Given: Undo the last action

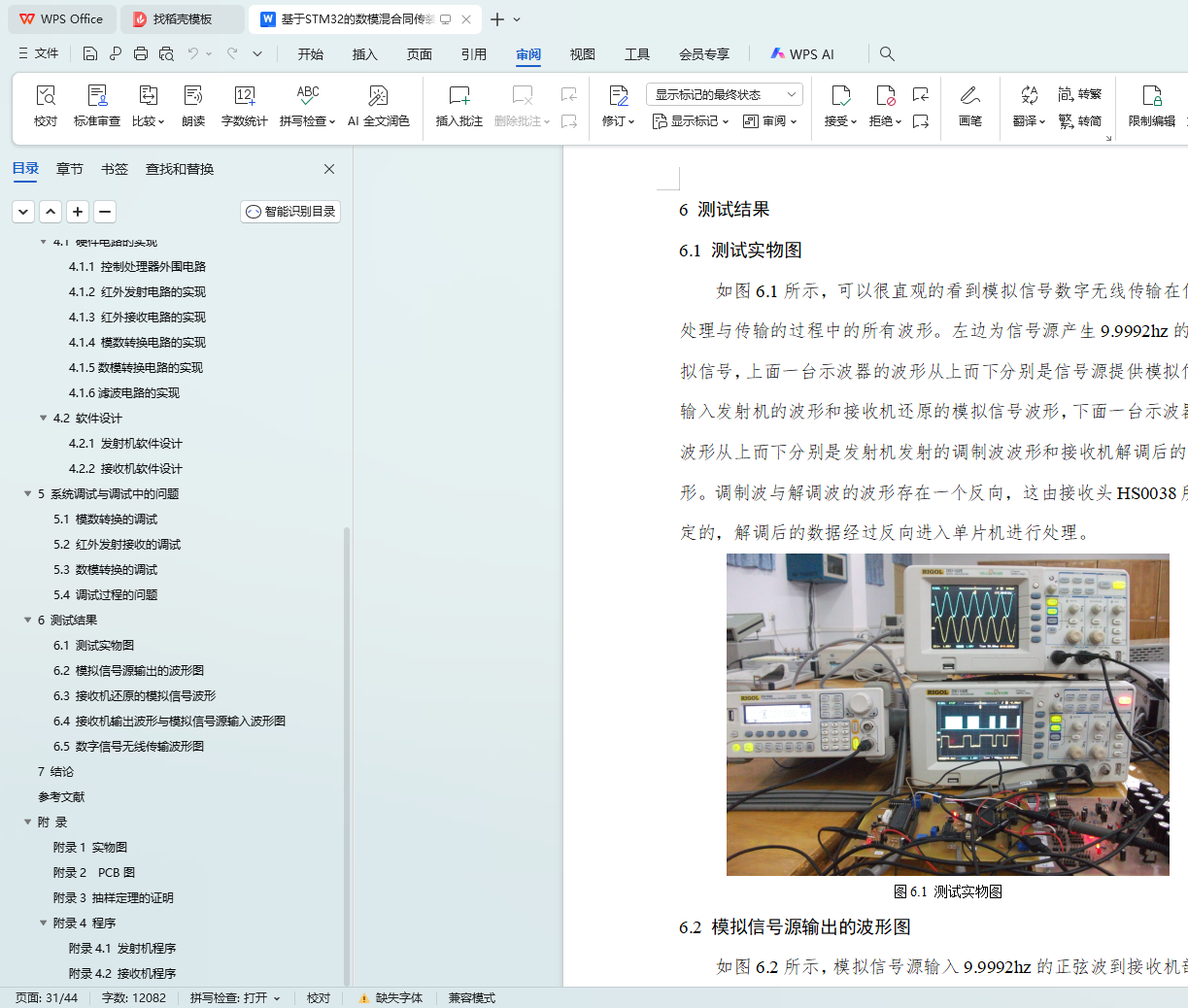Looking at the screenshot, I should pos(193,53).
